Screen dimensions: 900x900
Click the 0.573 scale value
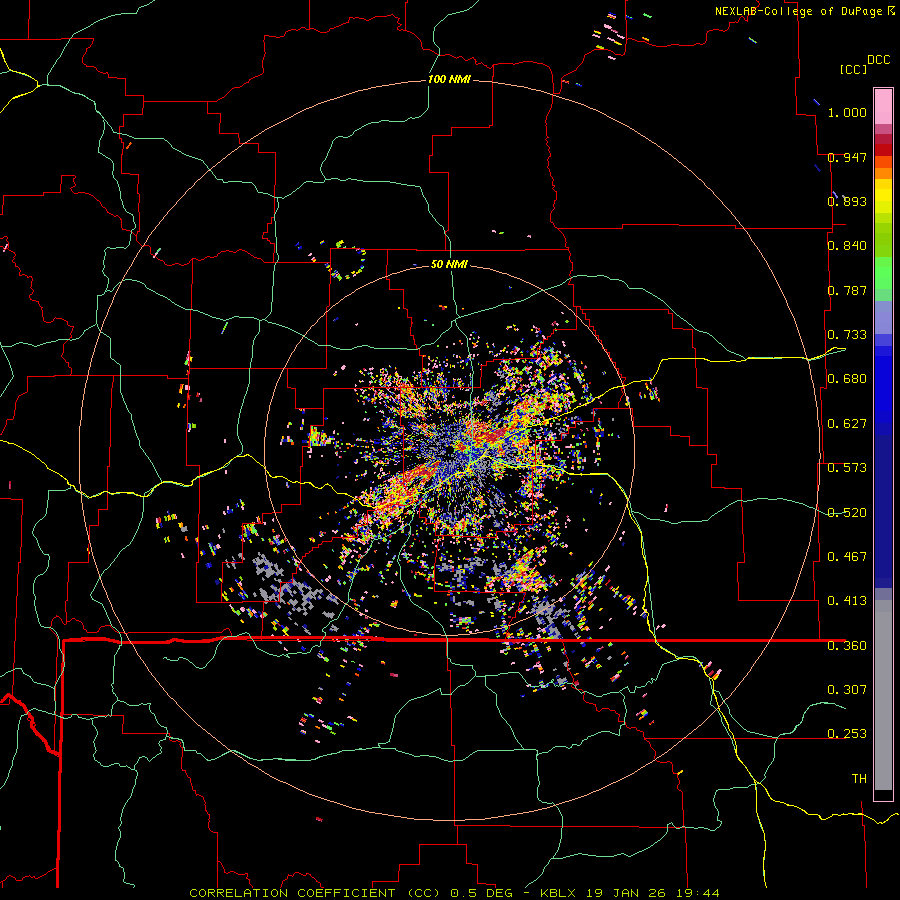click(847, 468)
